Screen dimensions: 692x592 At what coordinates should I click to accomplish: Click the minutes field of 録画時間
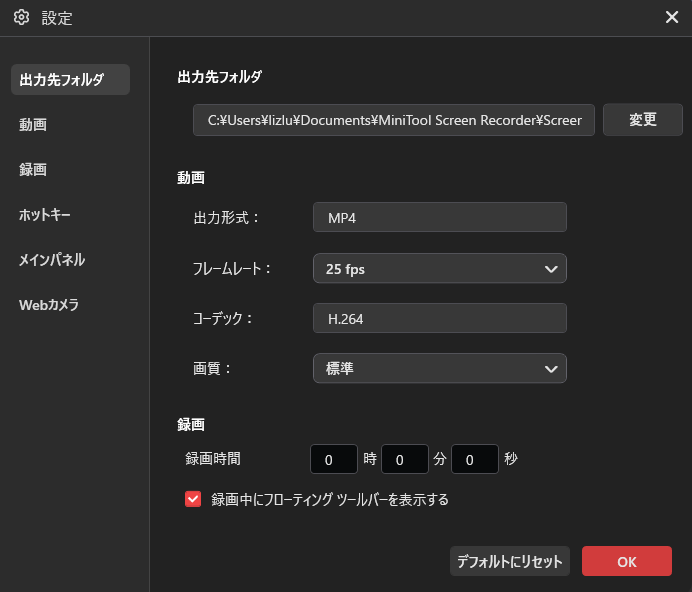pos(405,459)
